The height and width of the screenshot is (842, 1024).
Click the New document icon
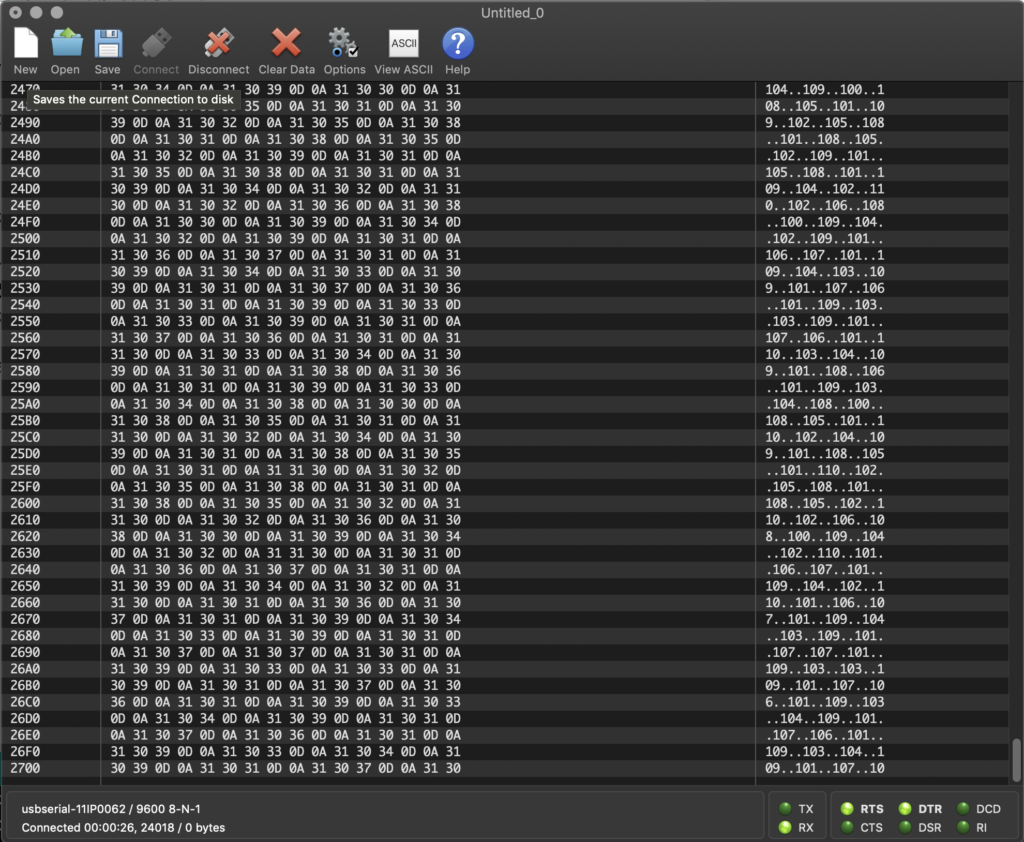tap(25, 45)
